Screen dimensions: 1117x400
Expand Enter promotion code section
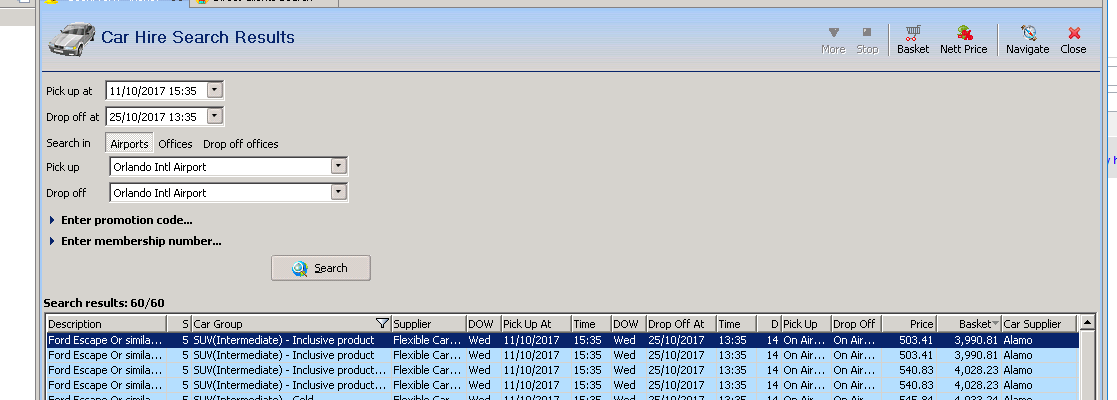tap(121, 220)
